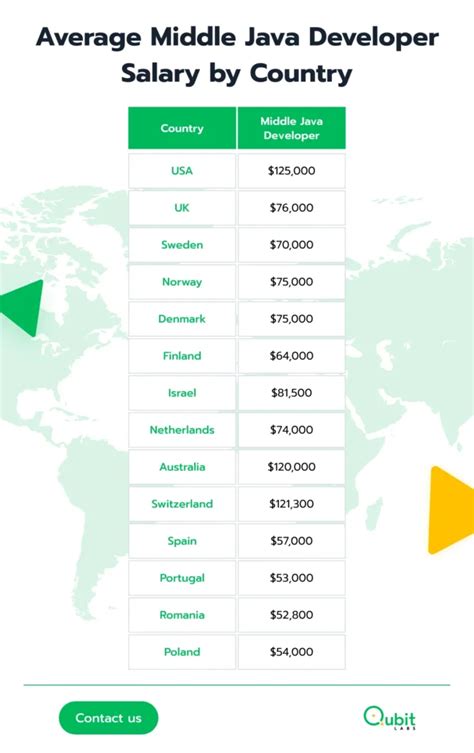Select the Switzerland country cell
The height and width of the screenshot is (753, 474).
(182, 503)
